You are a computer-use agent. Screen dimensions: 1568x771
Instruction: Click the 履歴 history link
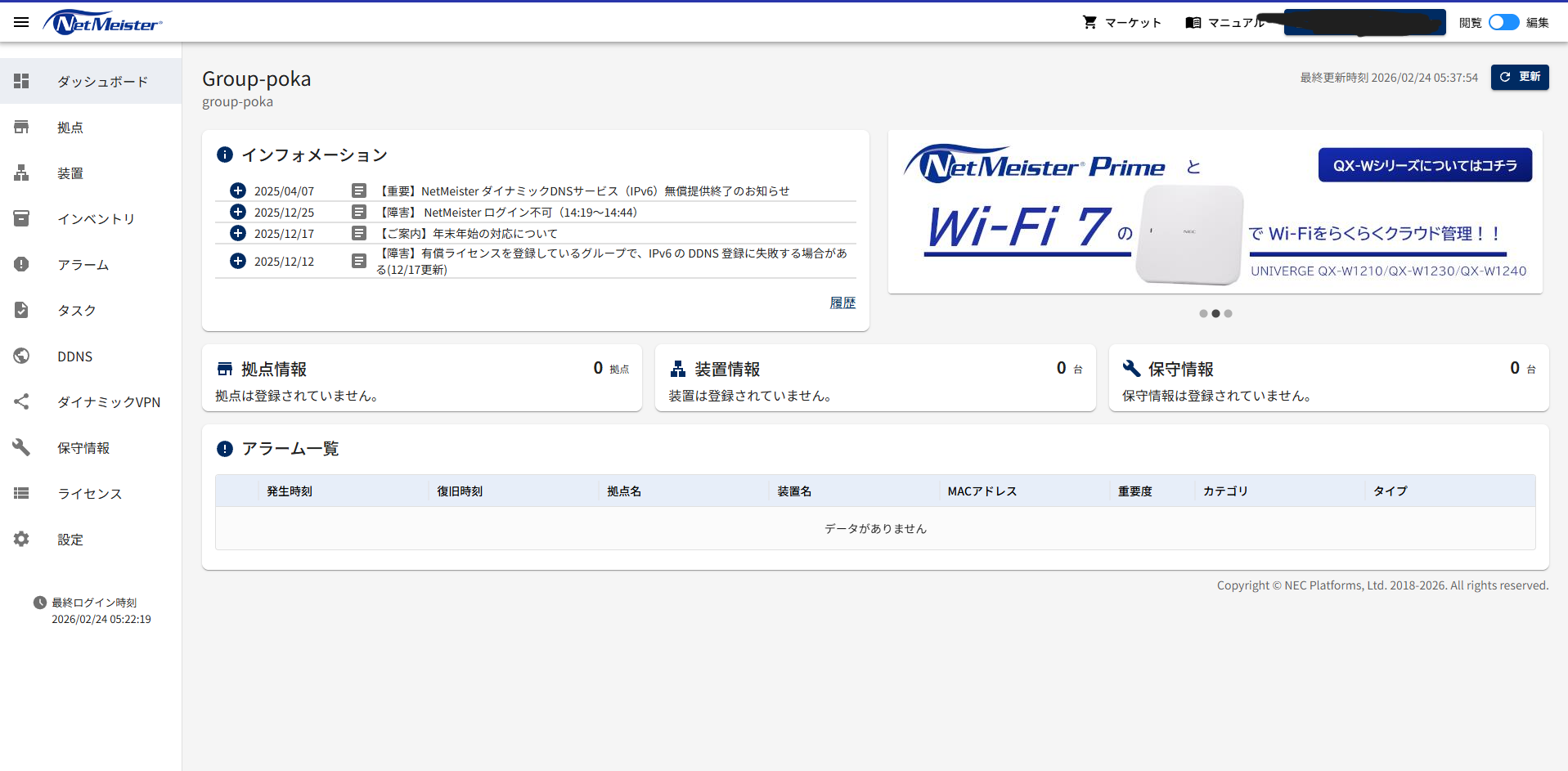(x=842, y=303)
